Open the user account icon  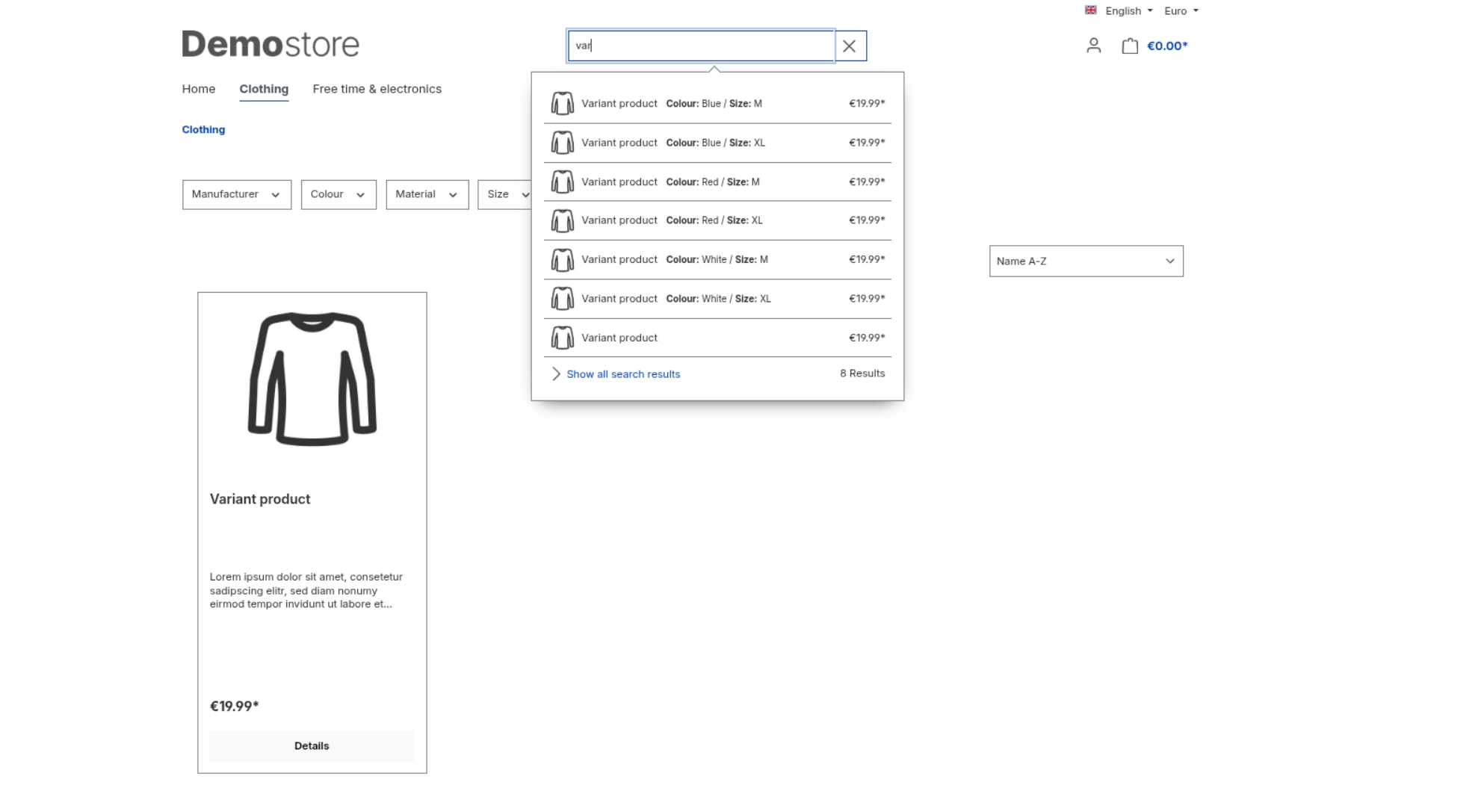[1093, 46]
